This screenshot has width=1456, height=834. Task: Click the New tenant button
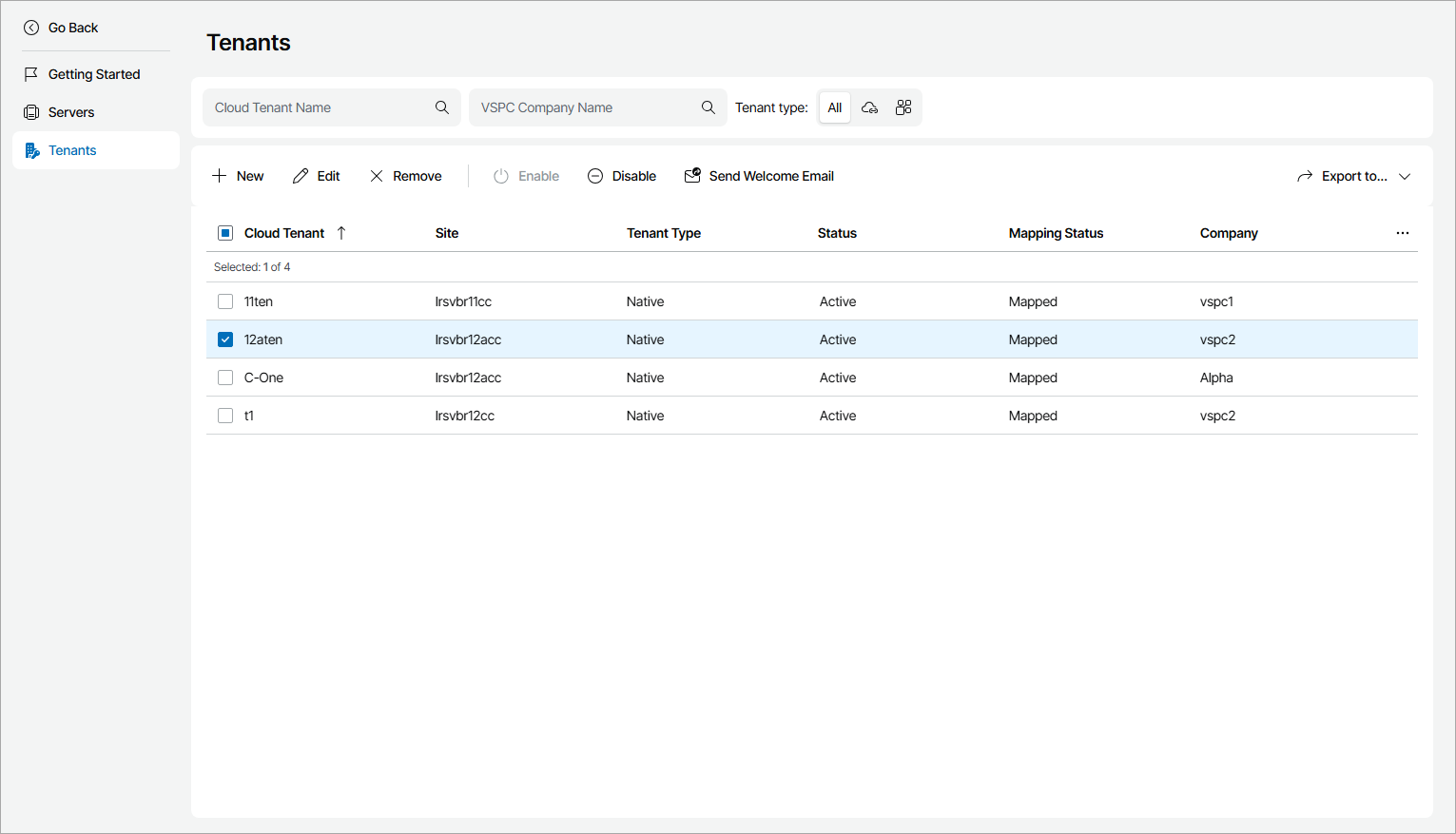point(238,176)
